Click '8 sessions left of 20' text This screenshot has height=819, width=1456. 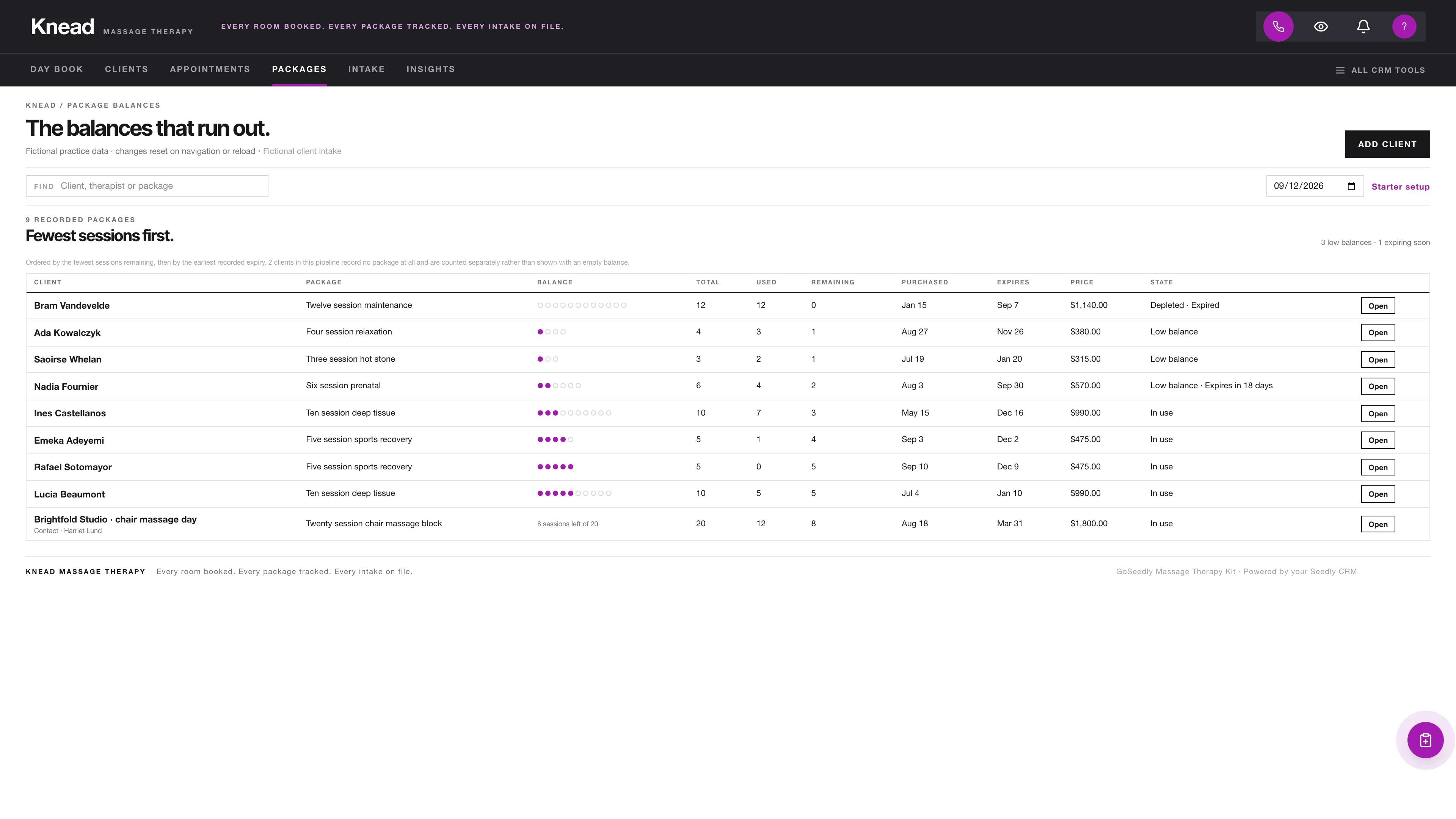click(x=568, y=524)
